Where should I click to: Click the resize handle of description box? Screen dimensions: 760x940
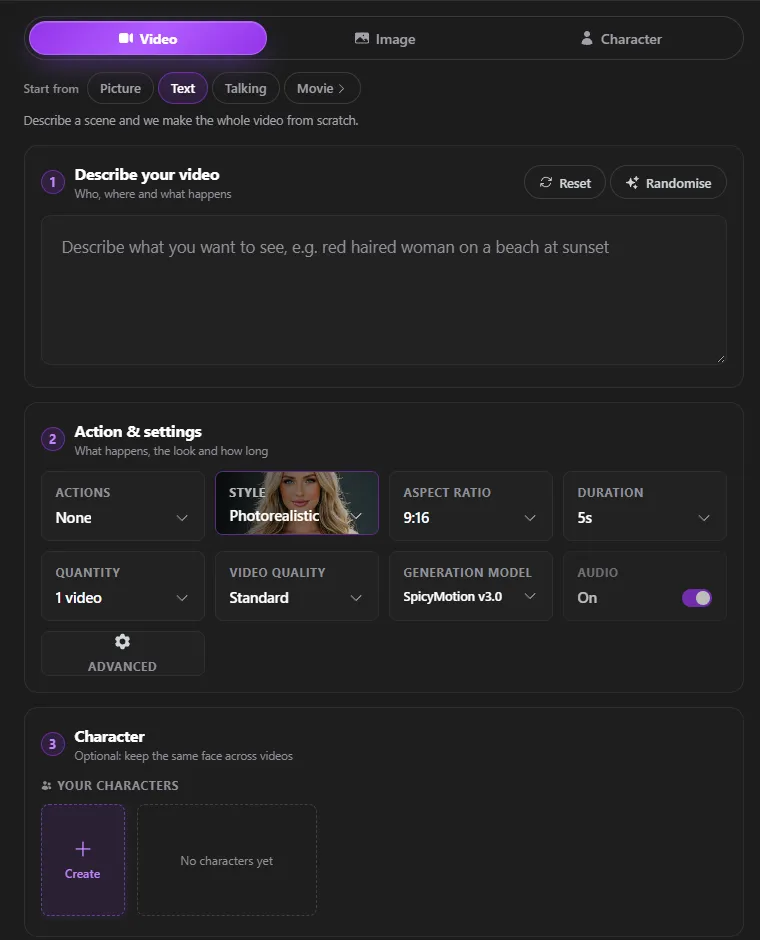(721, 359)
